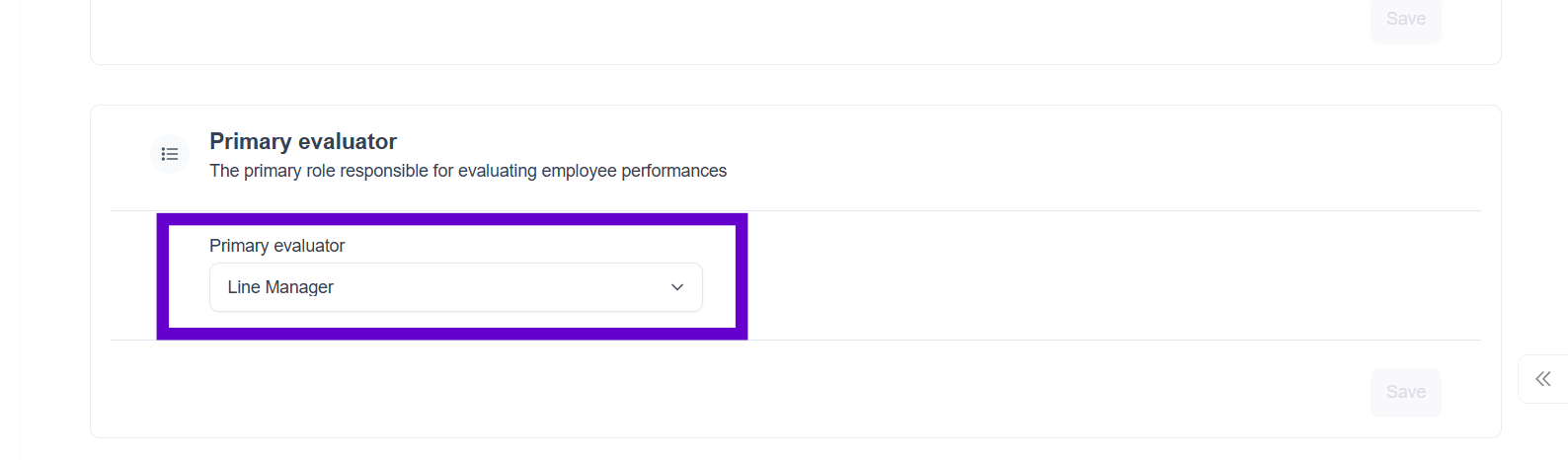Click the empty middle of the Line Manager select box

(x=494, y=287)
